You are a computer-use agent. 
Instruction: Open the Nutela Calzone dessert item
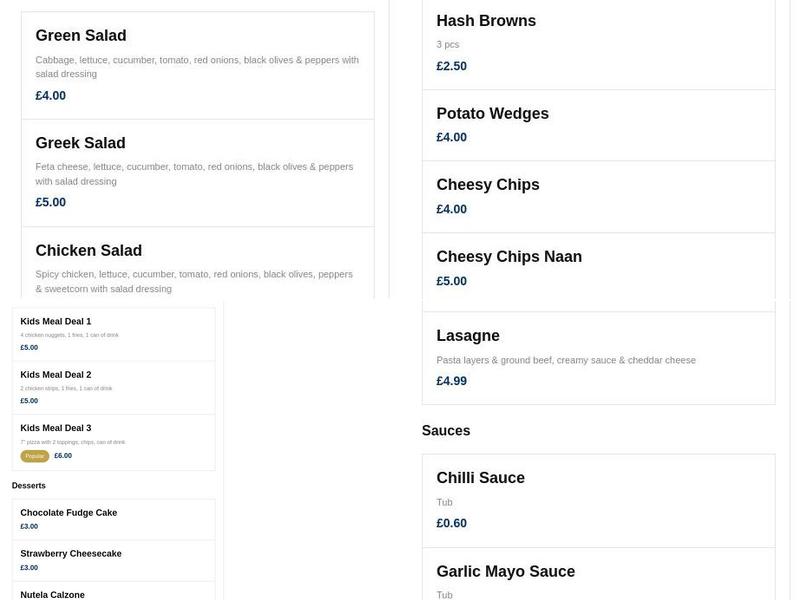(x=113, y=593)
